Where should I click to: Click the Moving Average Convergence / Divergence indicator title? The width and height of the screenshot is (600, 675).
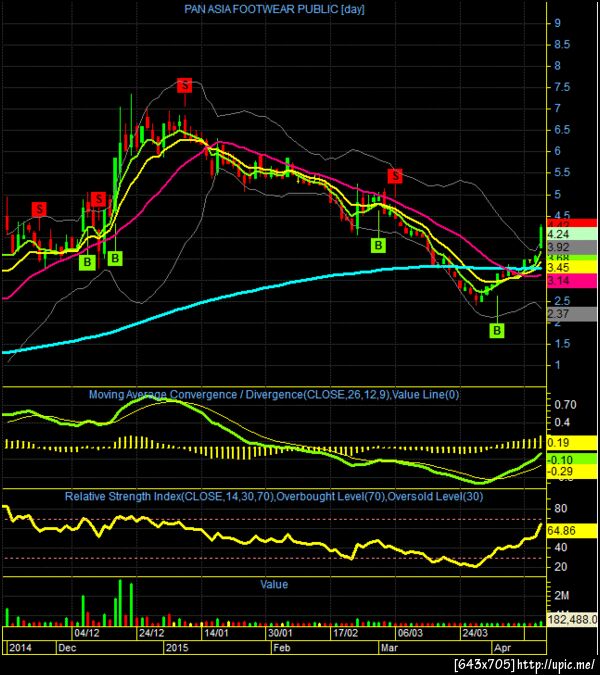pos(274,394)
